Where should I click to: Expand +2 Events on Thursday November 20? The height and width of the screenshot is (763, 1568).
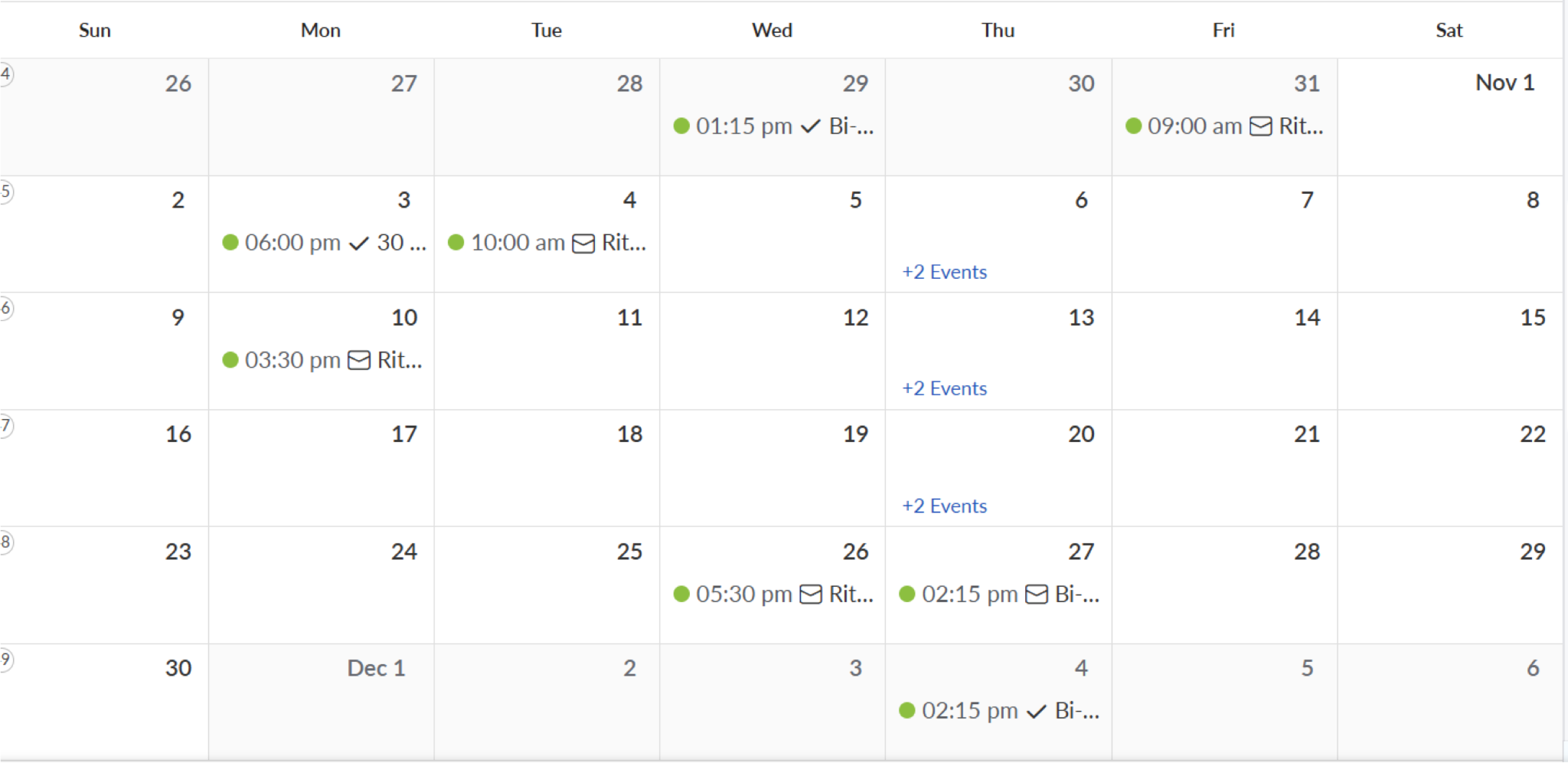click(944, 506)
